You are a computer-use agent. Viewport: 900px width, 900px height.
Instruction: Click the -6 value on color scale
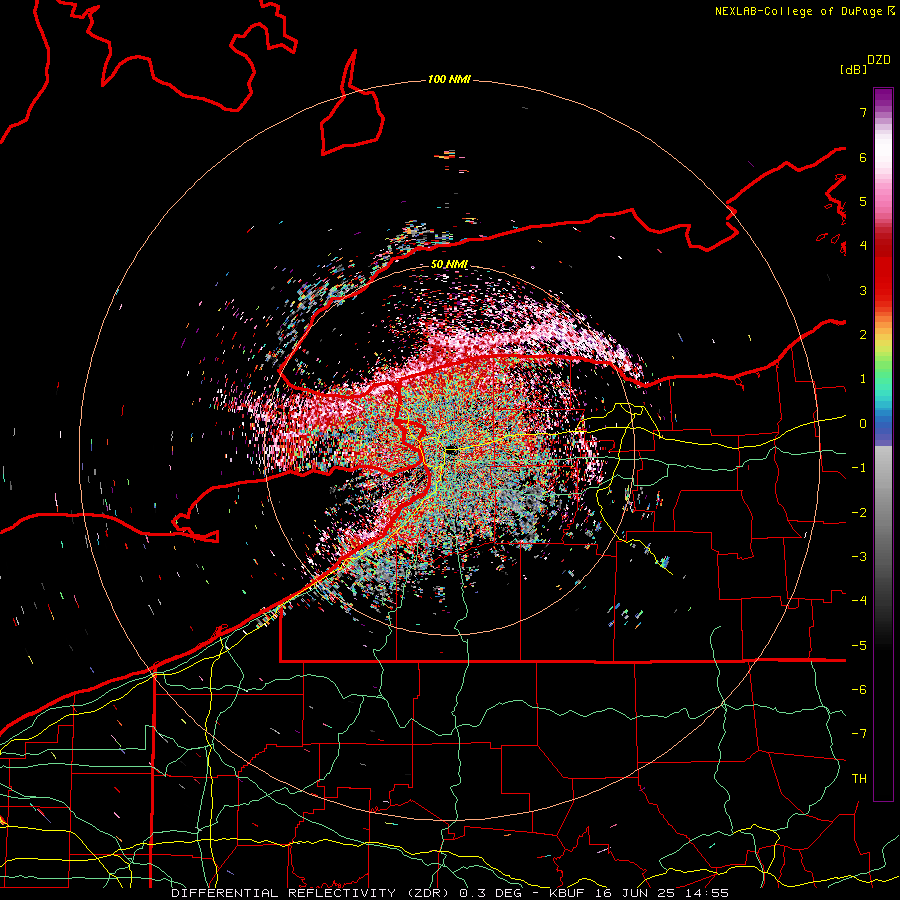pos(859,690)
